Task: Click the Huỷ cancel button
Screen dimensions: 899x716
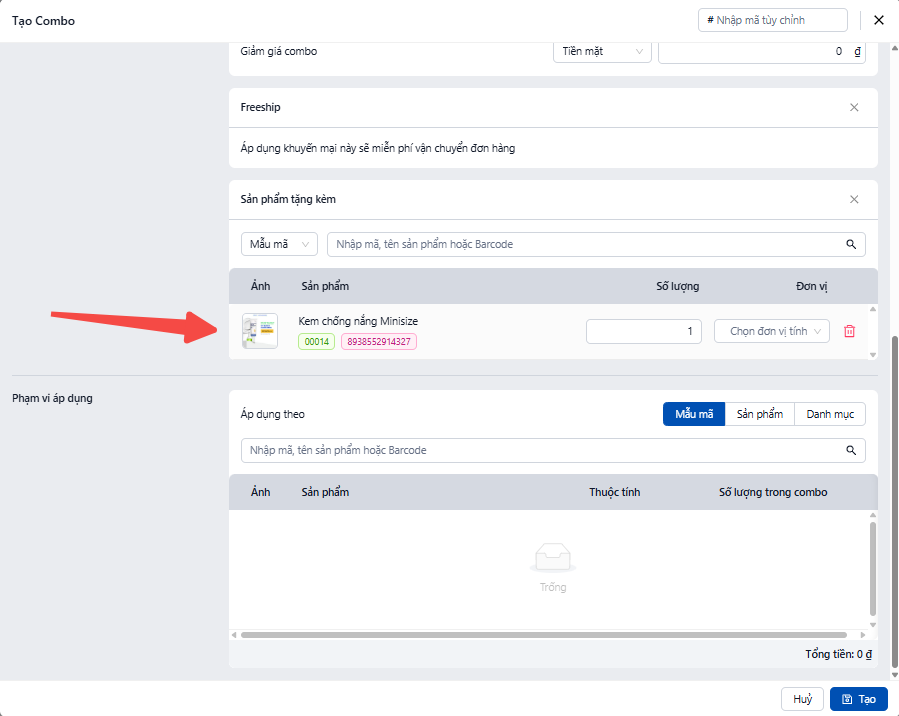Action: click(x=802, y=699)
